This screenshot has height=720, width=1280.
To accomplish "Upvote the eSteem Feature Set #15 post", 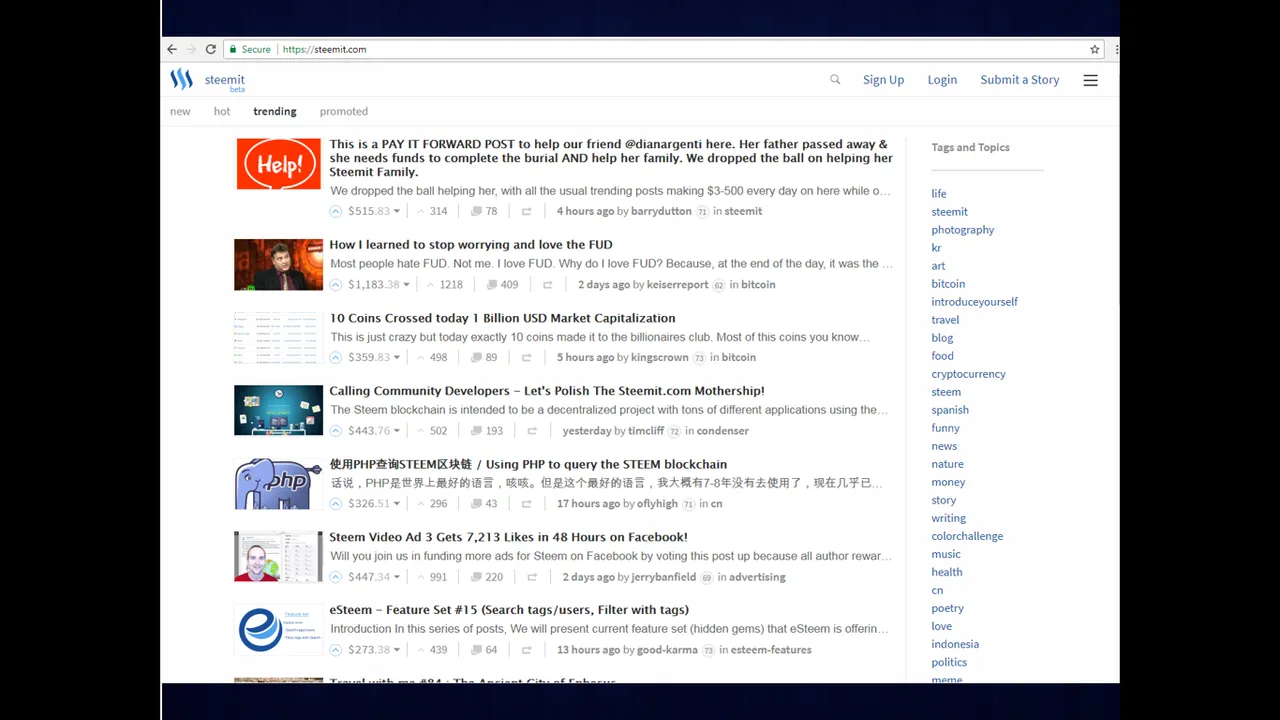I will pyautogui.click(x=336, y=649).
